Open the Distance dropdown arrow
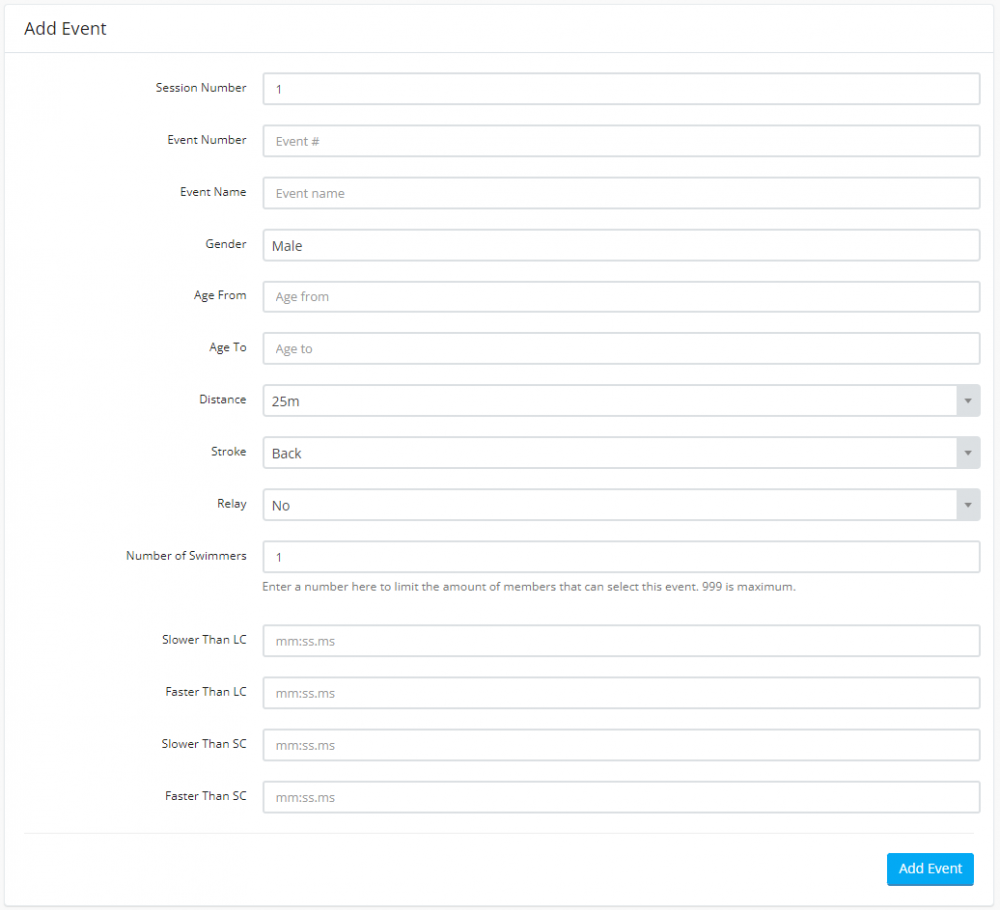The height and width of the screenshot is (910, 1000). click(968, 400)
